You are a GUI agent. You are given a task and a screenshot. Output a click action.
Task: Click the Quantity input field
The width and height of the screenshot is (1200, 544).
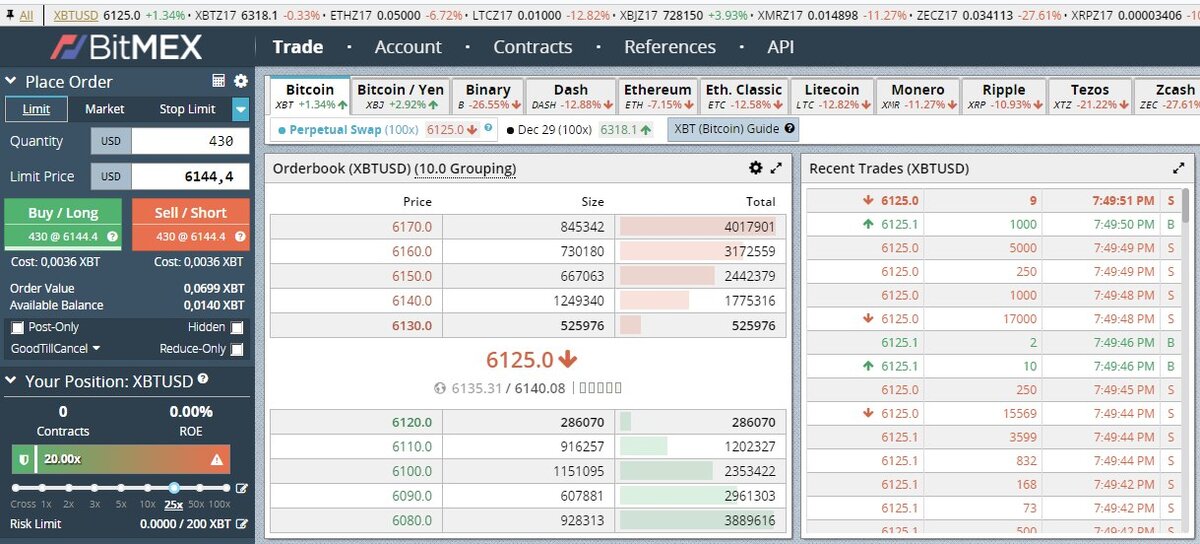coord(190,141)
